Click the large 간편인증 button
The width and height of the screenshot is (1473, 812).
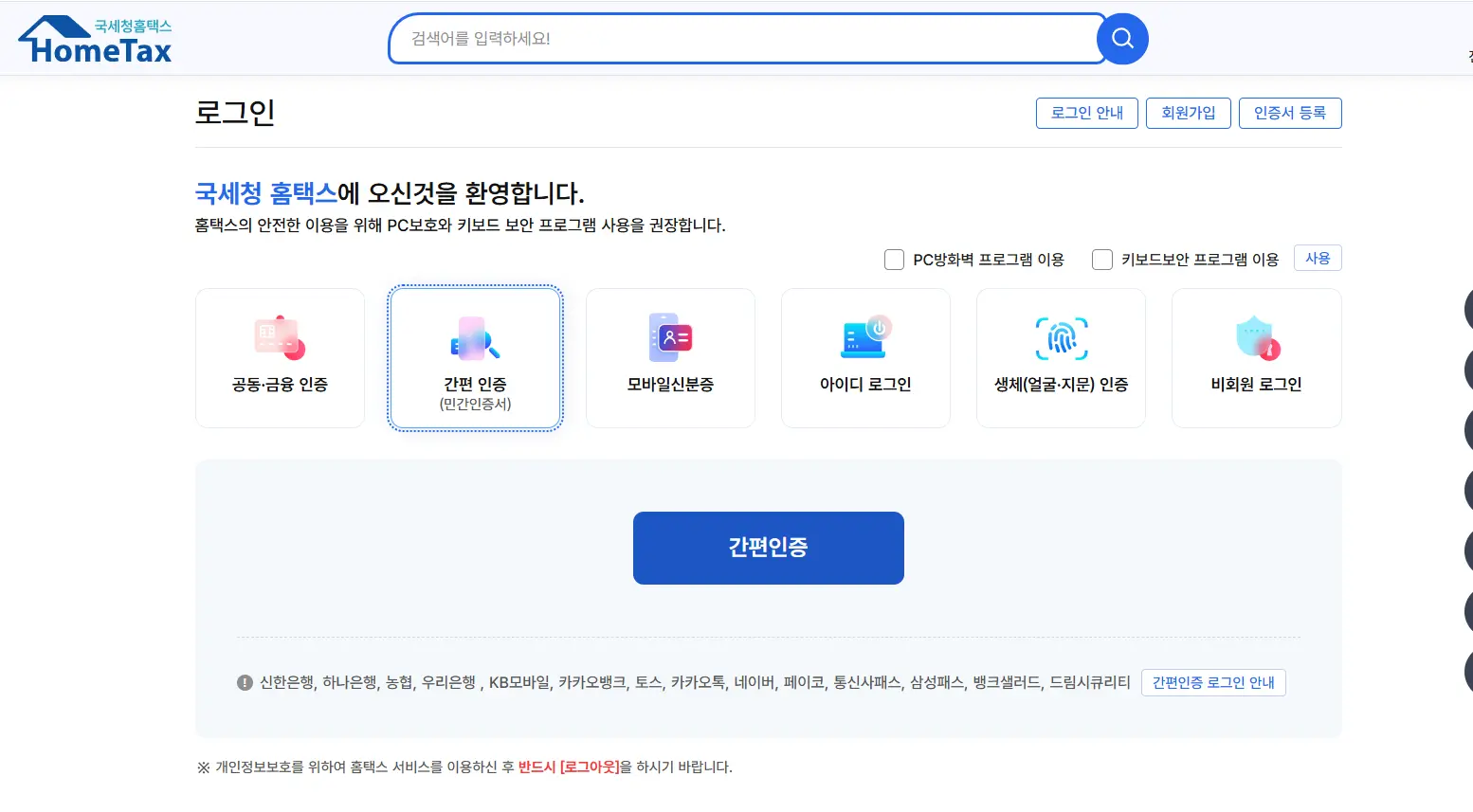pos(769,548)
